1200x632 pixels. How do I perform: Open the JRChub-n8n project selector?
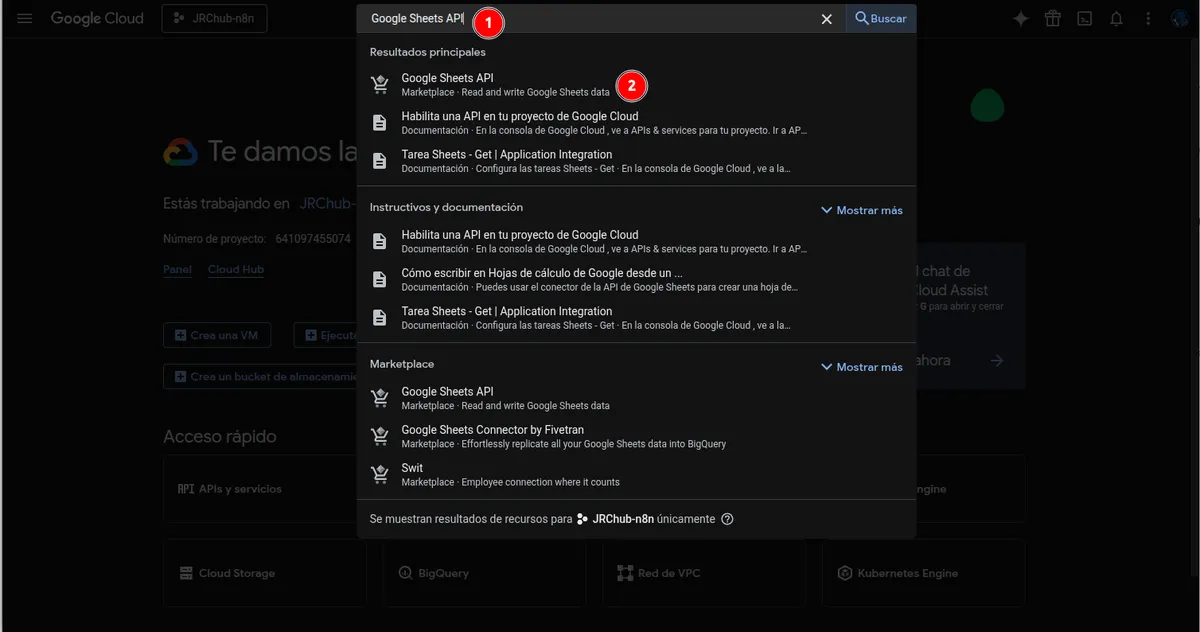[x=214, y=19]
